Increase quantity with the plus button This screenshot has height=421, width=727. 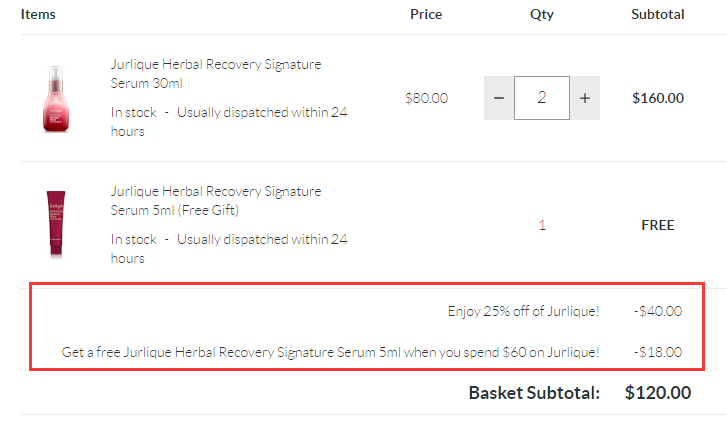tap(585, 98)
